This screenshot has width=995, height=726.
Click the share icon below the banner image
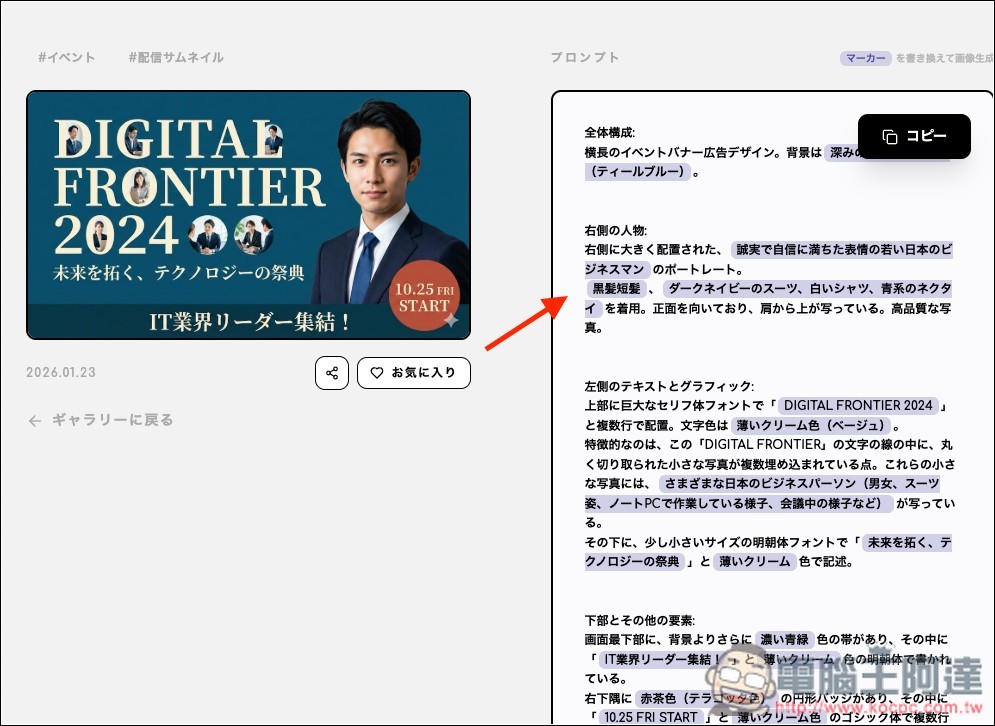coord(331,372)
